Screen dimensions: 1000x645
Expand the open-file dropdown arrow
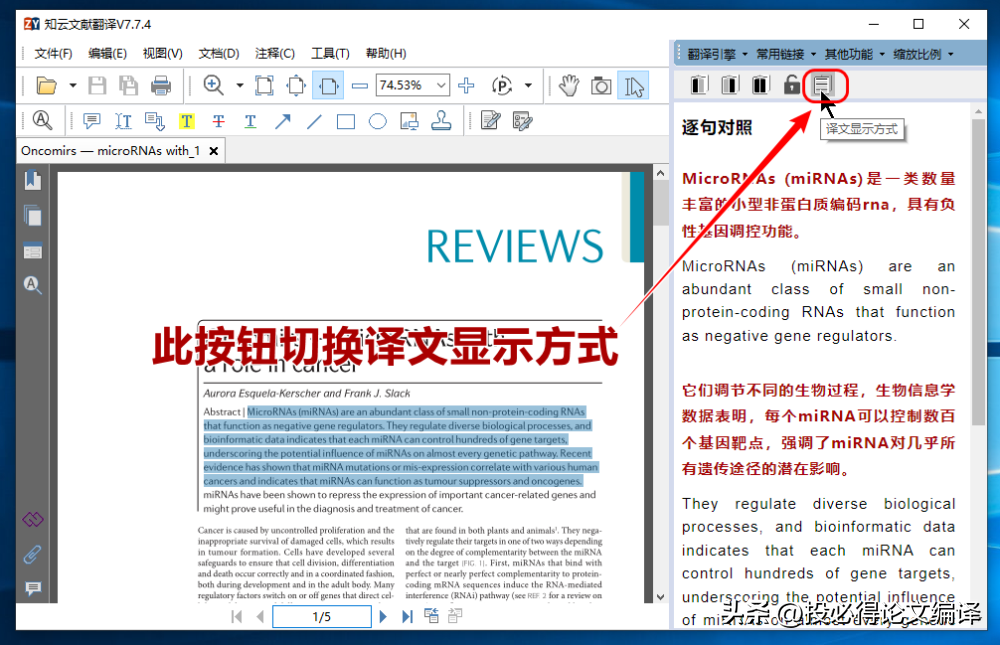tap(73, 85)
